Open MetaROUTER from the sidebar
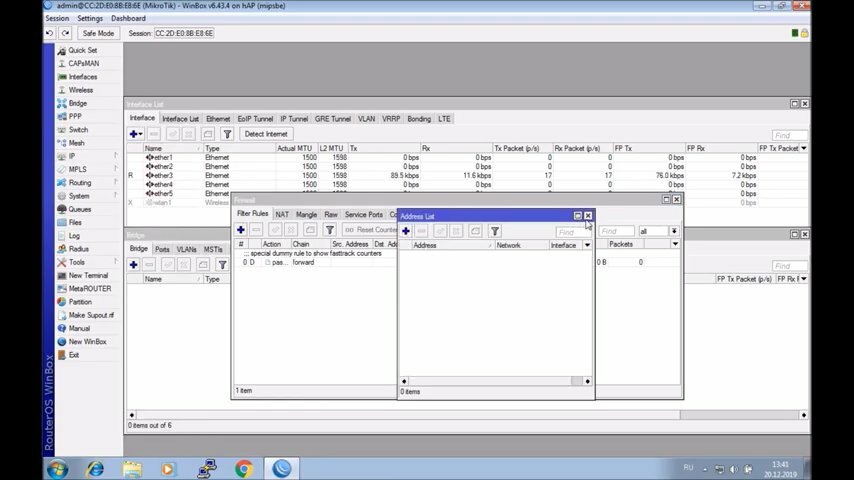Screen dimensions: 854x480 tap(89, 289)
